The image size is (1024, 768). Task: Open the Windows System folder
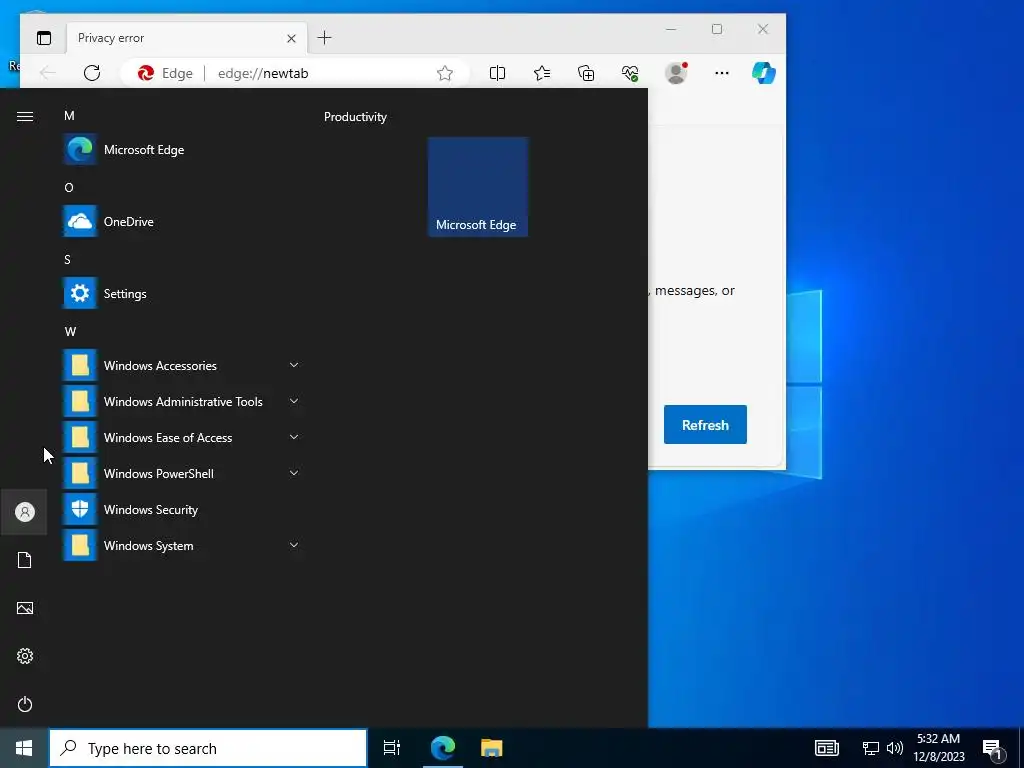pos(182,545)
